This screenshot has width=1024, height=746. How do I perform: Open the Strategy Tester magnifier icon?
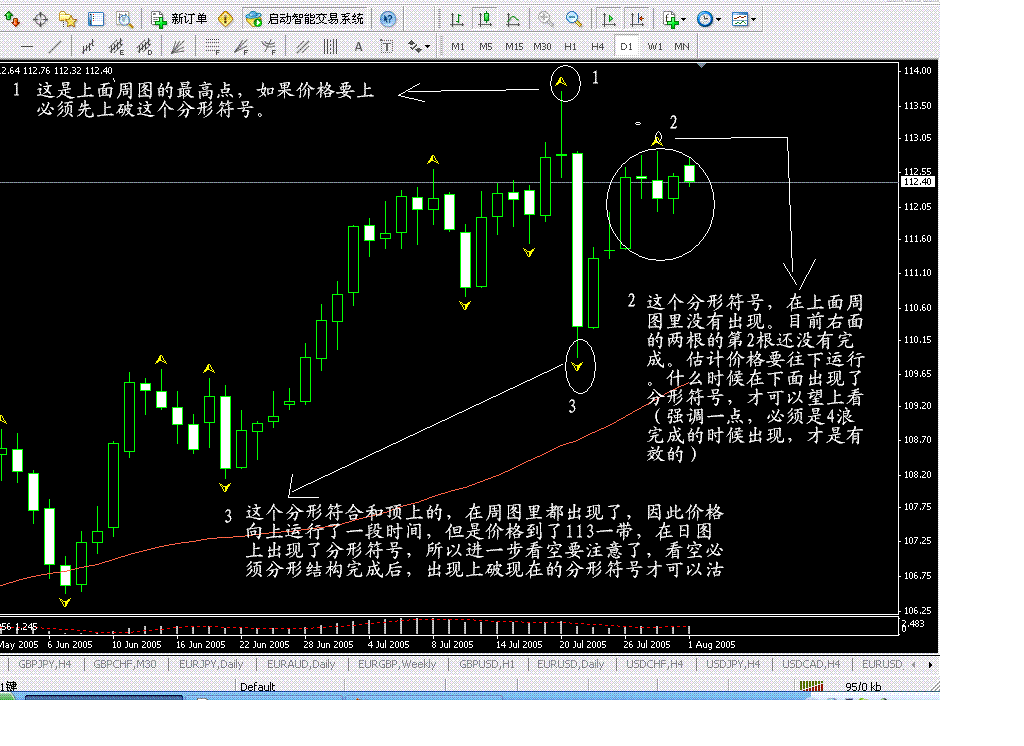point(124,19)
